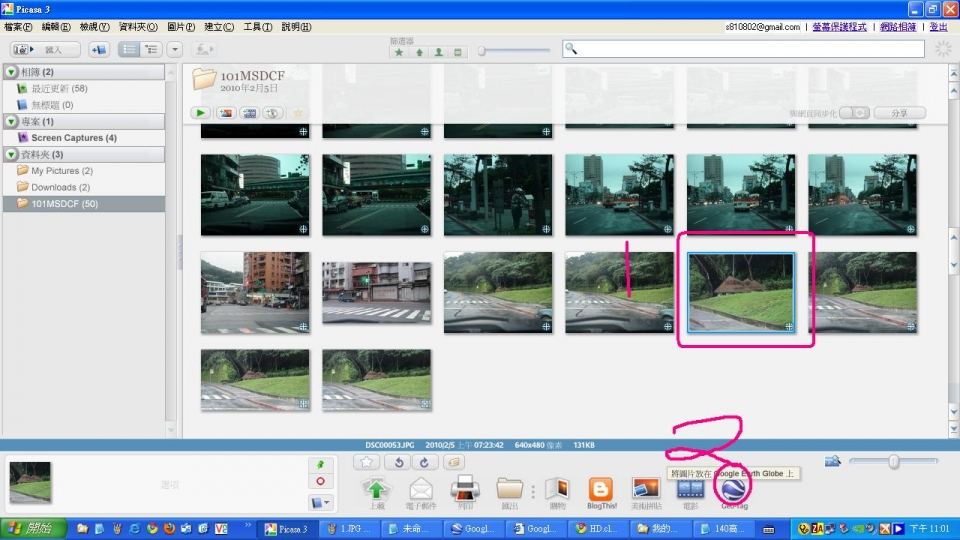Filter to show starred photos only
This screenshot has height=540, width=960.
coord(398,51)
